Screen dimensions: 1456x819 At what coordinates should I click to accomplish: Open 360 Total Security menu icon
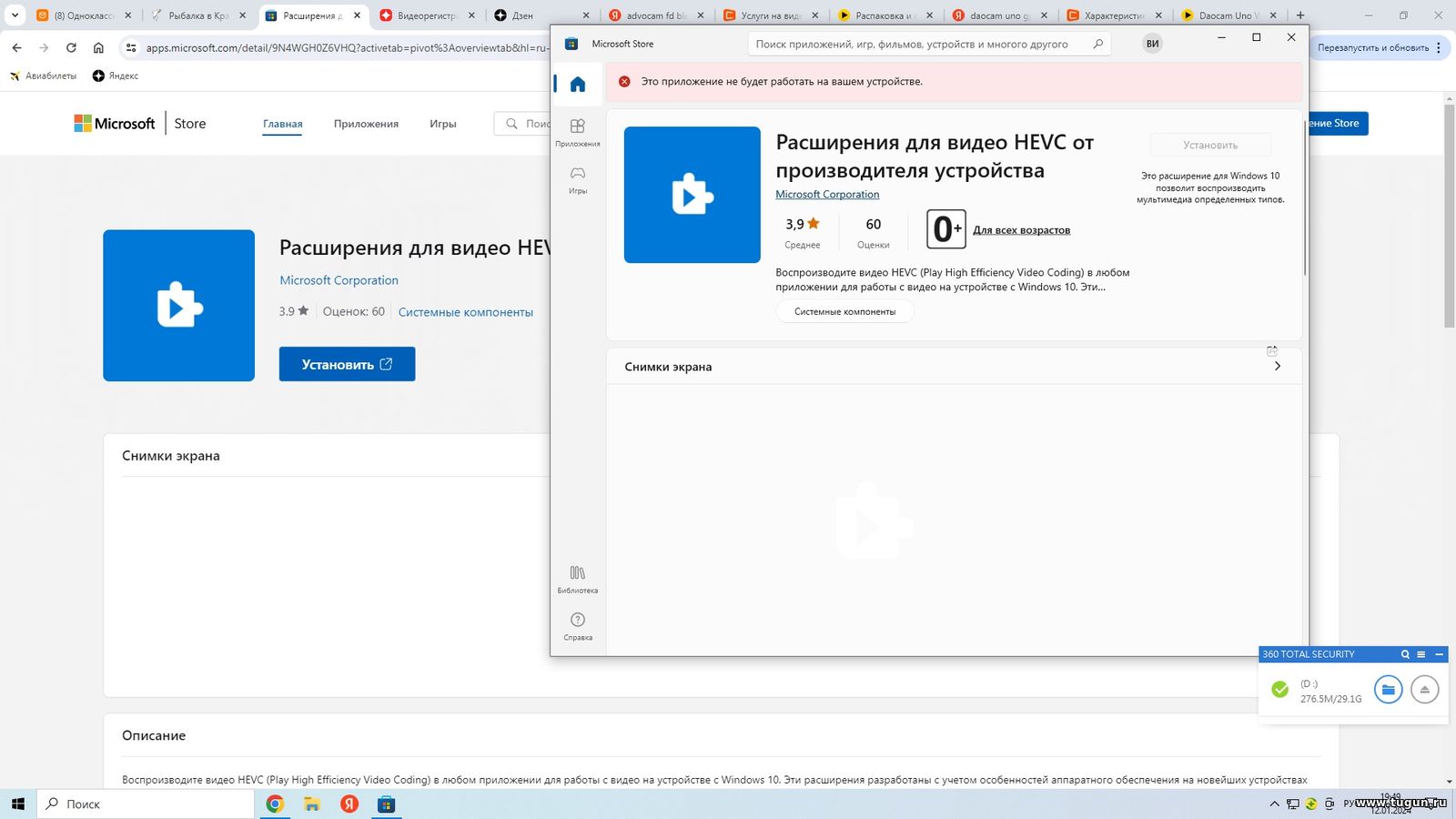[1421, 654]
